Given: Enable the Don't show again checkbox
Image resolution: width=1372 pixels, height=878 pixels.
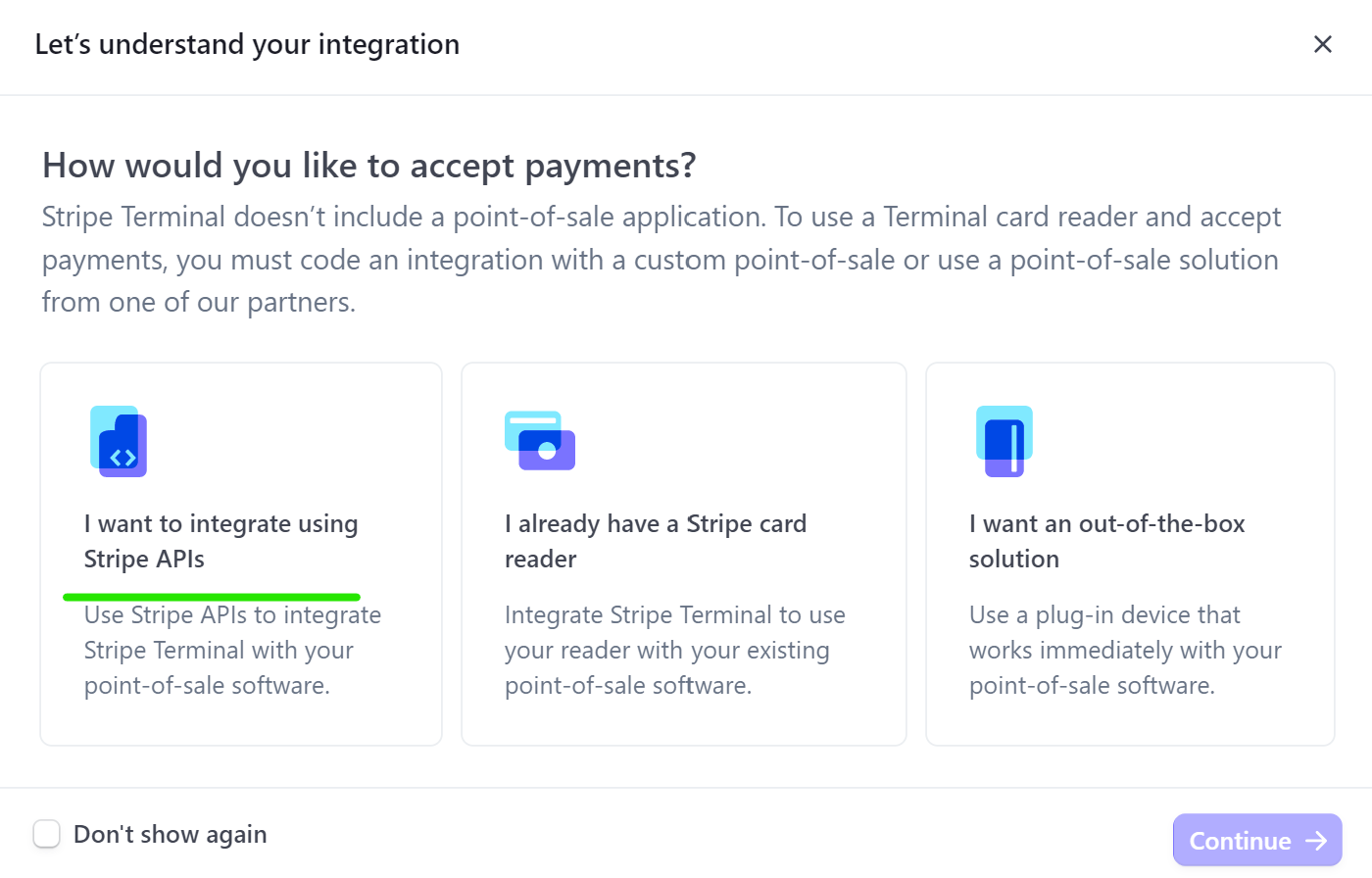Looking at the screenshot, I should point(47,834).
